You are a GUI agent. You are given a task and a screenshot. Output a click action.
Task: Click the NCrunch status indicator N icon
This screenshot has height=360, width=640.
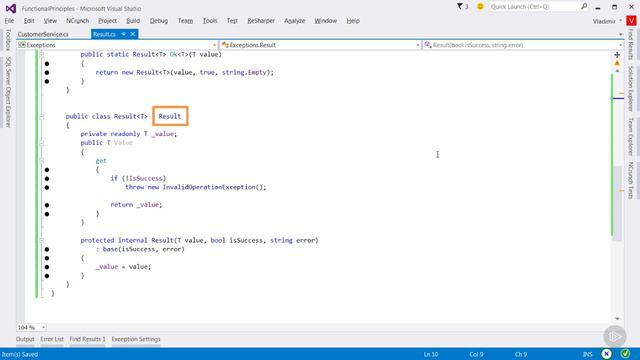607,354
